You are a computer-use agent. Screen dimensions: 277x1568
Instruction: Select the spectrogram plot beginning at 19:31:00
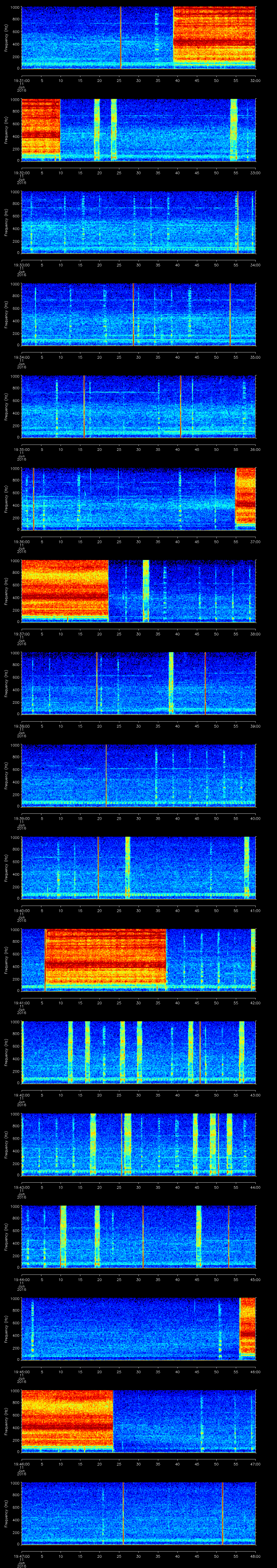[138, 38]
